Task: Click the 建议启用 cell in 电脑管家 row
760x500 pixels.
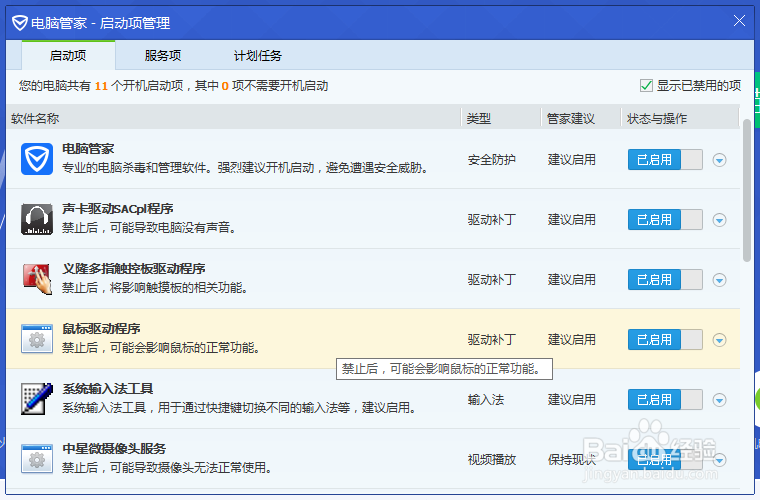Action: (x=571, y=160)
